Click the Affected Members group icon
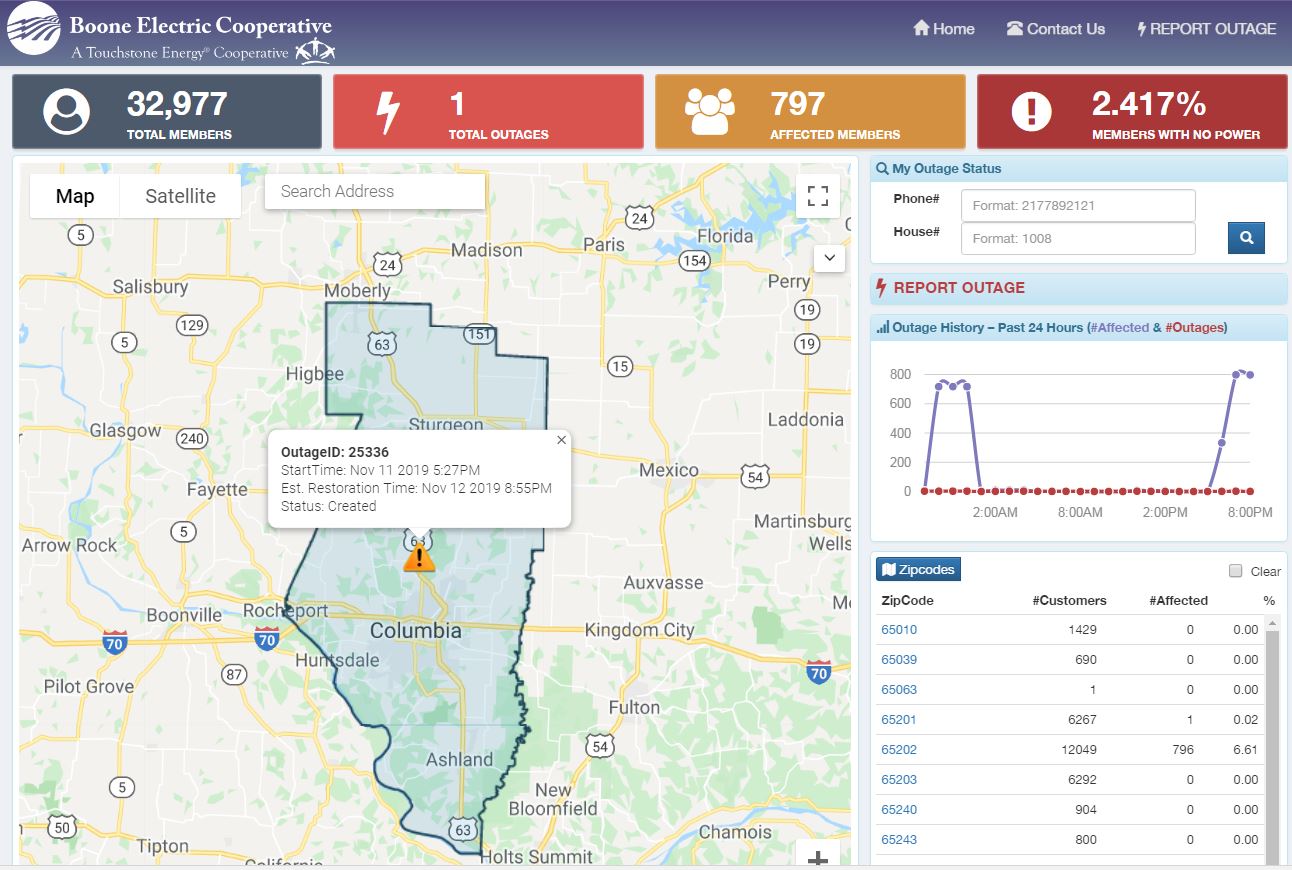 coord(709,112)
